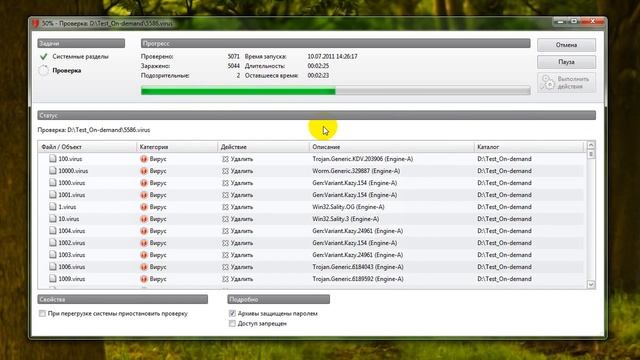Select Системные разделы task

click(80, 57)
